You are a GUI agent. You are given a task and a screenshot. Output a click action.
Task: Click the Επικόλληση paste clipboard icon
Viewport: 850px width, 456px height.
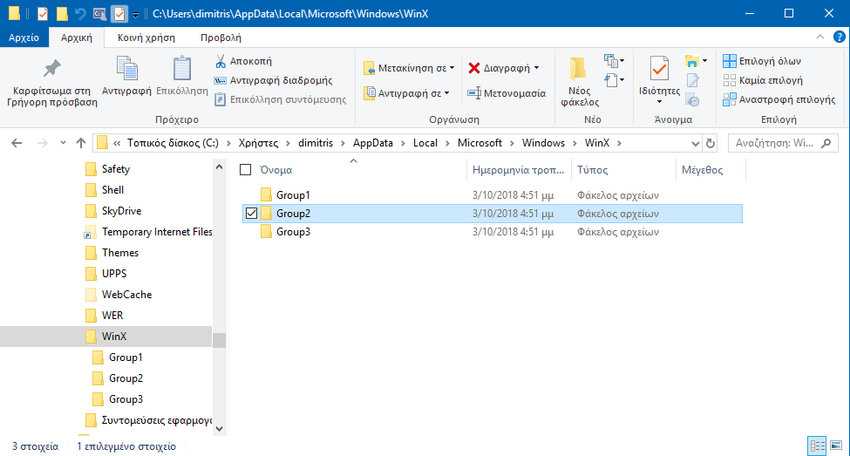tap(182, 69)
